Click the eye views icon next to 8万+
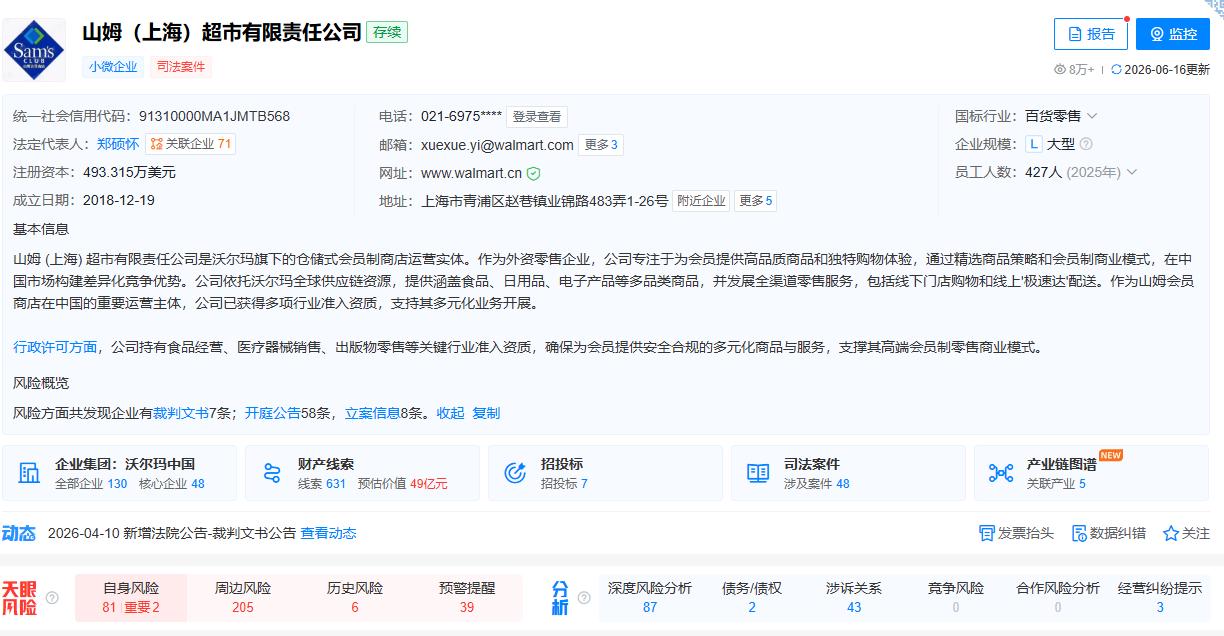The width and height of the screenshot is (1224, 636). pyautogui.click(x=1060, y=70)
